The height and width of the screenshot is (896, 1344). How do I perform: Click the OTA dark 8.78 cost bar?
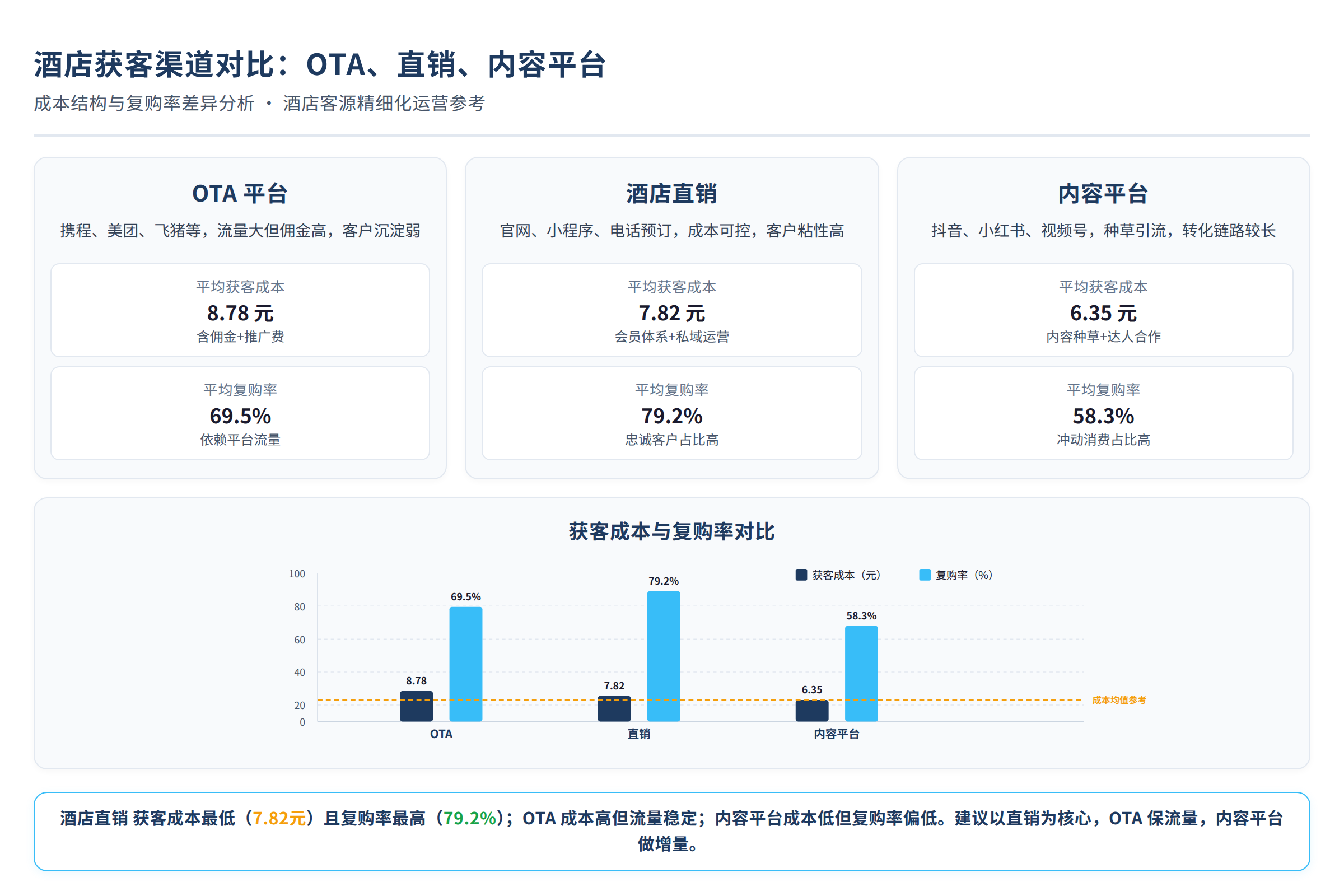click(416, 706)
